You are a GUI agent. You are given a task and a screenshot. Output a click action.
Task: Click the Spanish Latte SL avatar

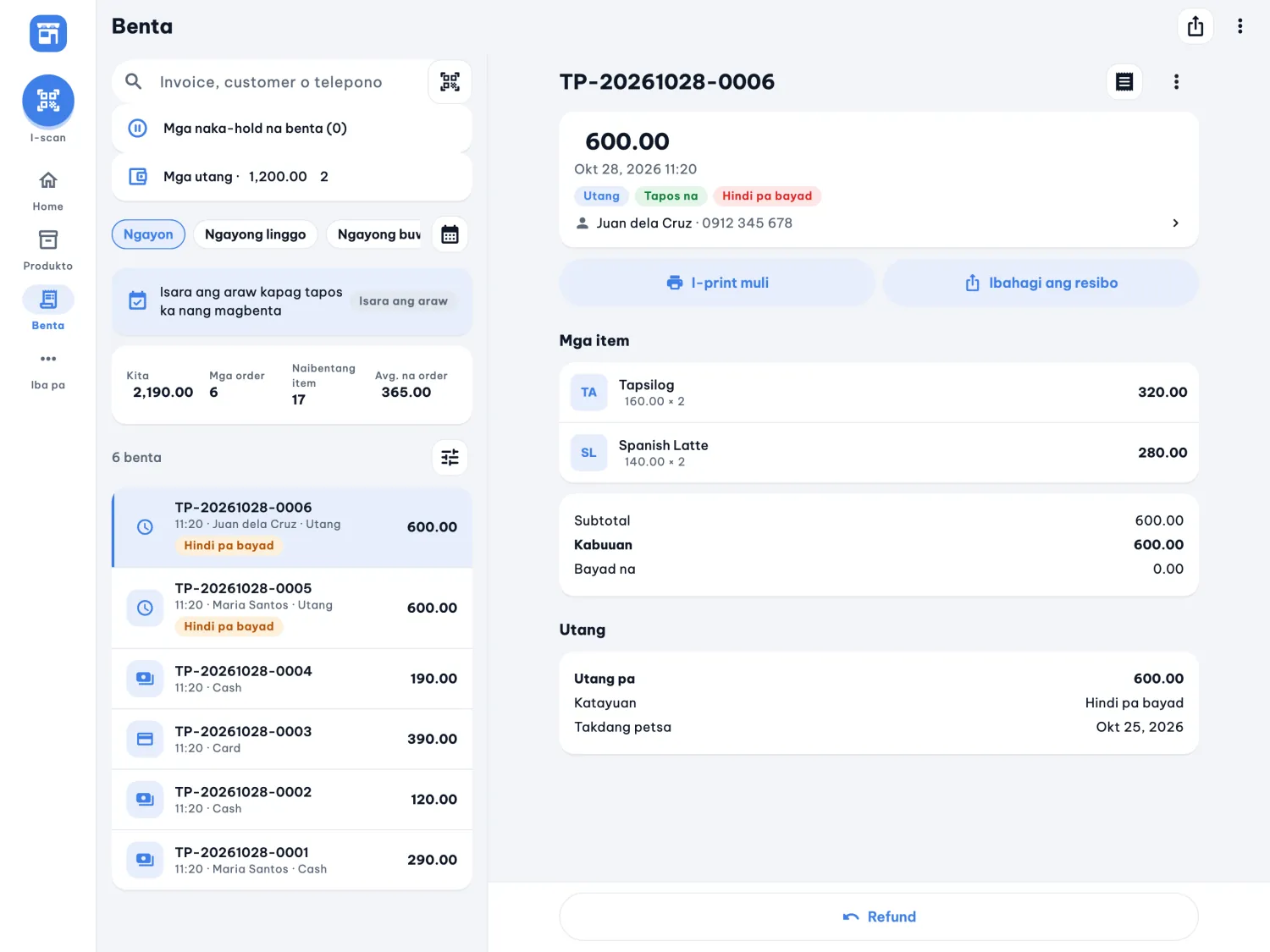(588, 453)
